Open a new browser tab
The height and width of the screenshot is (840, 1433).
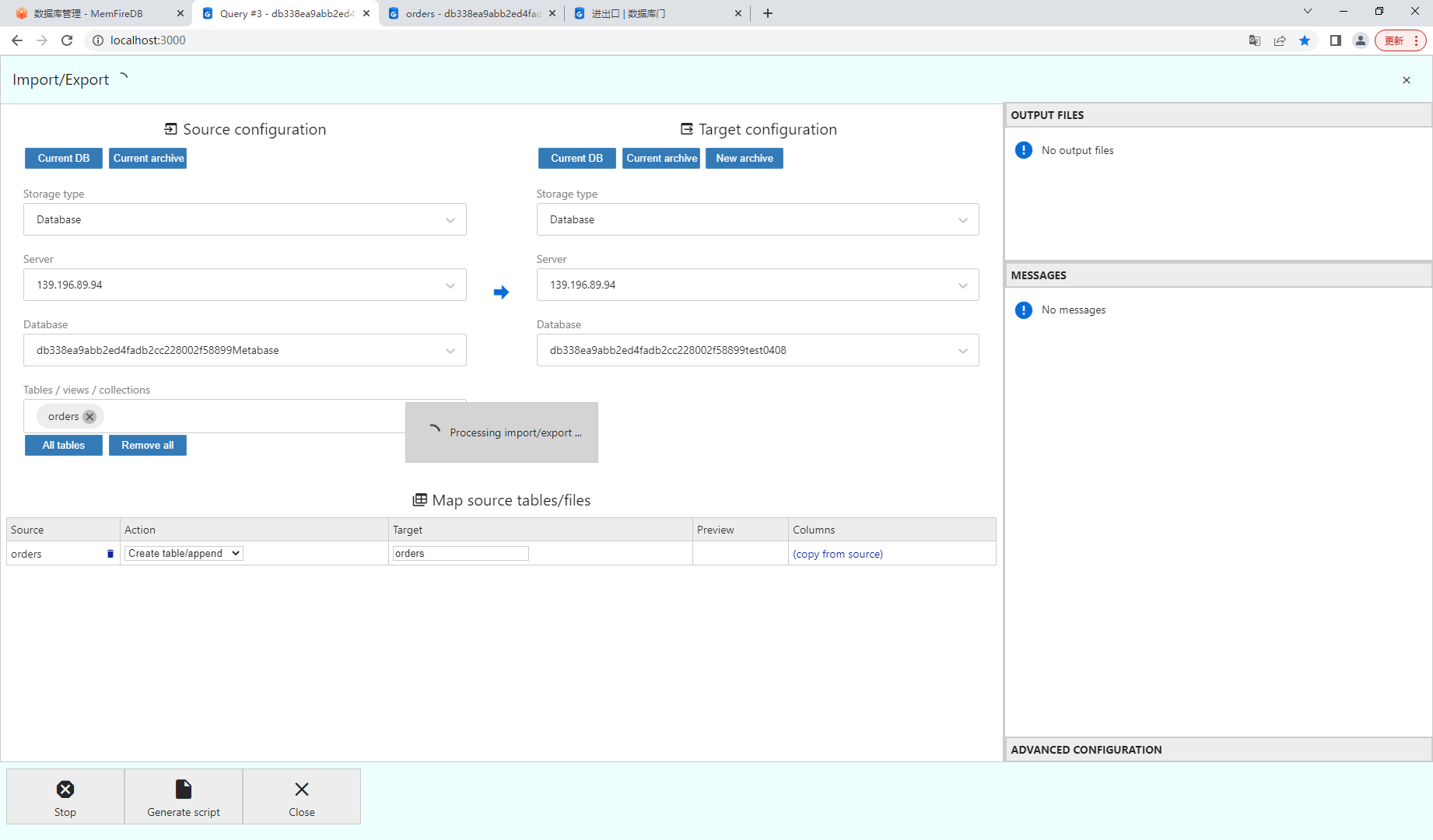(768, 13)
